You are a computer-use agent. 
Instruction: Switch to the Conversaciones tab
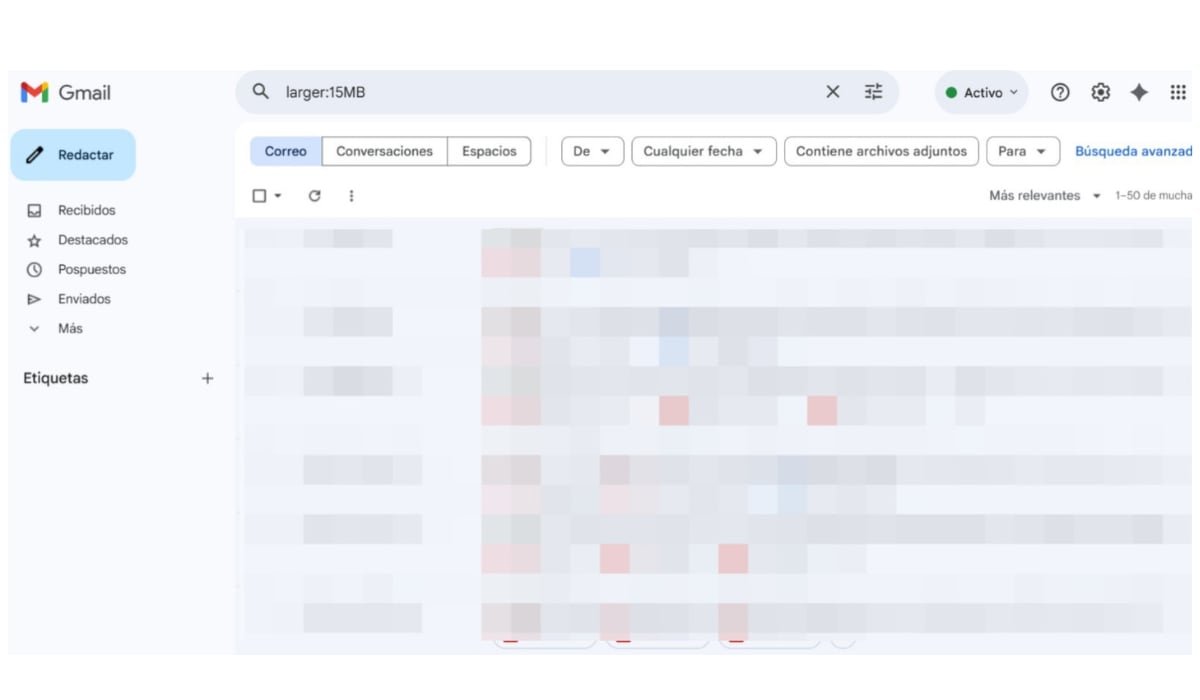tap(384, 151)
